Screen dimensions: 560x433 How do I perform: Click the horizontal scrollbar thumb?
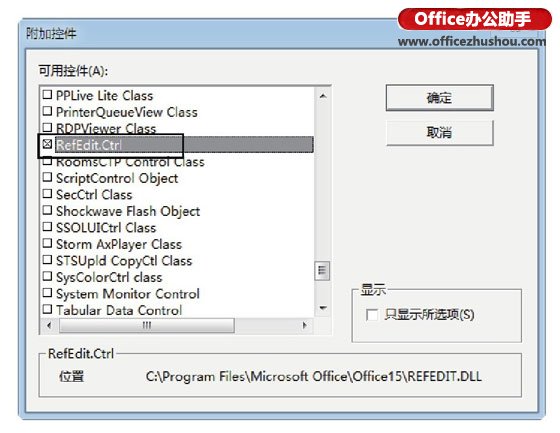coord(147,325)
